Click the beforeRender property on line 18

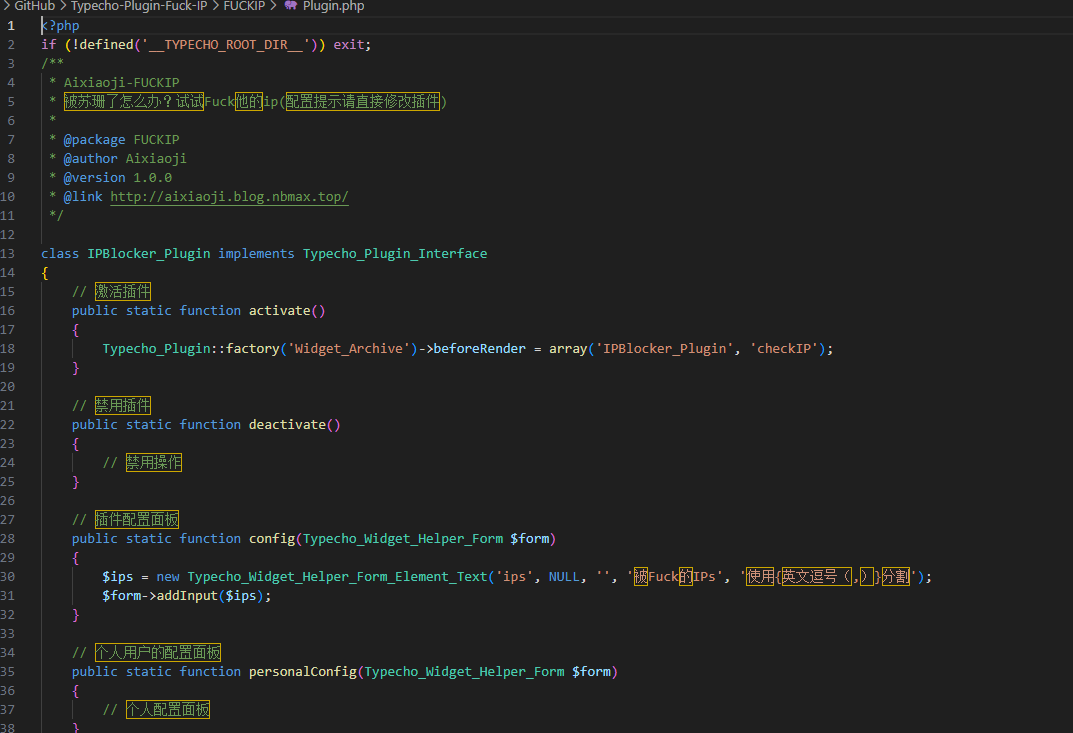pos(479,349)
